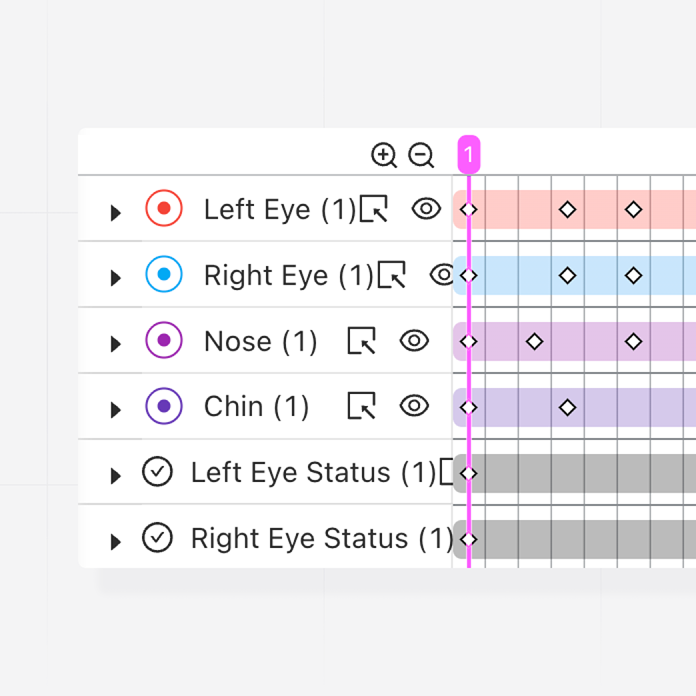Click the zoom in magnifier icon
Viewport: 696px width, 696px height.
click(384, 155)
